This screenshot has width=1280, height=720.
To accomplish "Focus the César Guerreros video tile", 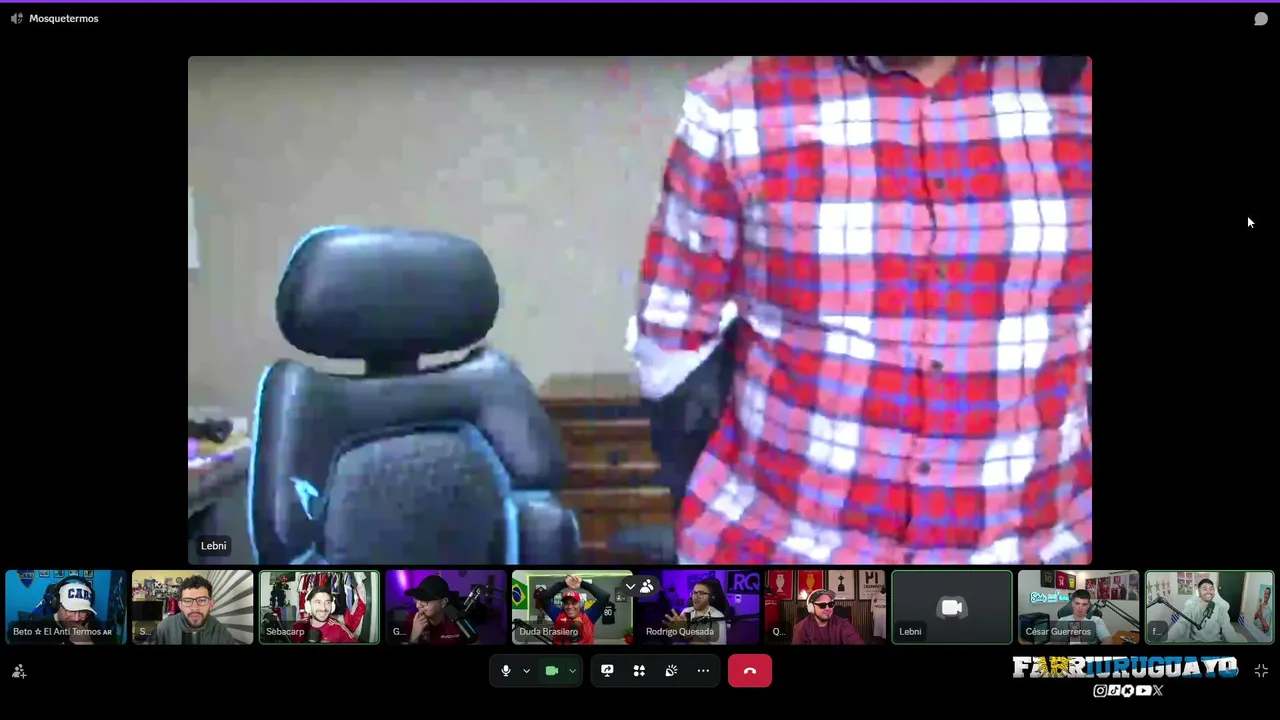I will (1078, 607).
